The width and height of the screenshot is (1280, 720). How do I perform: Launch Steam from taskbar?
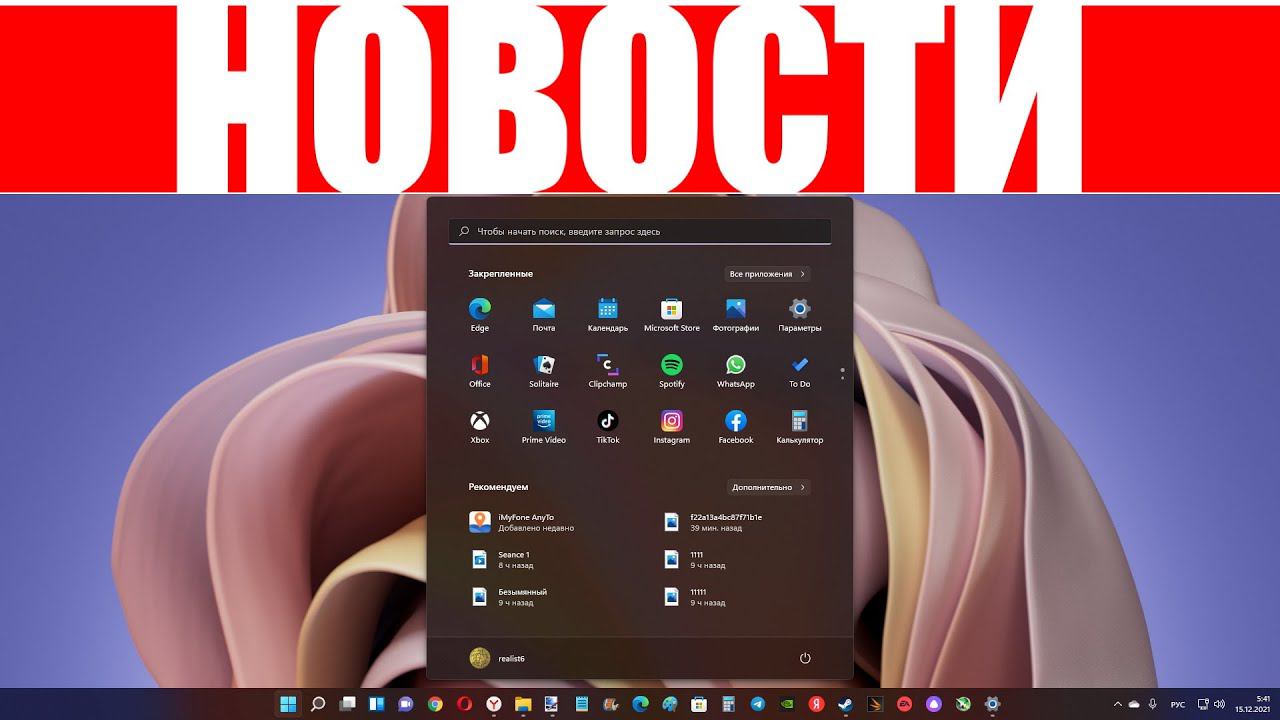click(845, 704)
